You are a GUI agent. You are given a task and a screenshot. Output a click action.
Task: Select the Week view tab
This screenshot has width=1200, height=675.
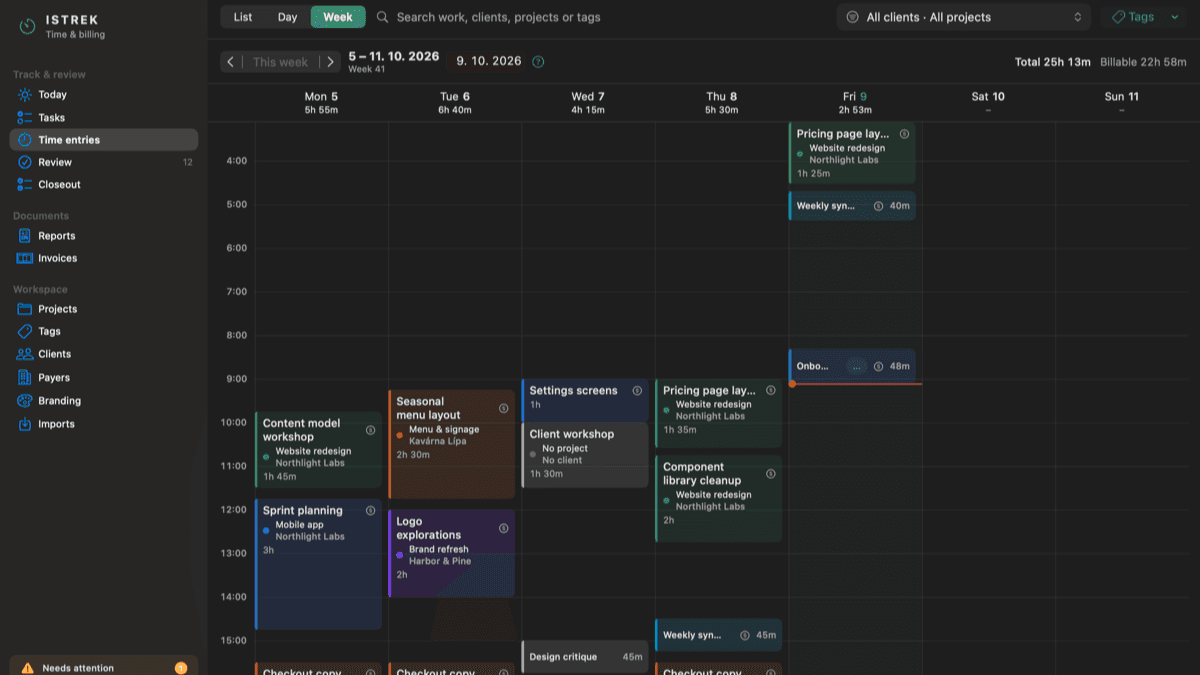coord(338,17)
